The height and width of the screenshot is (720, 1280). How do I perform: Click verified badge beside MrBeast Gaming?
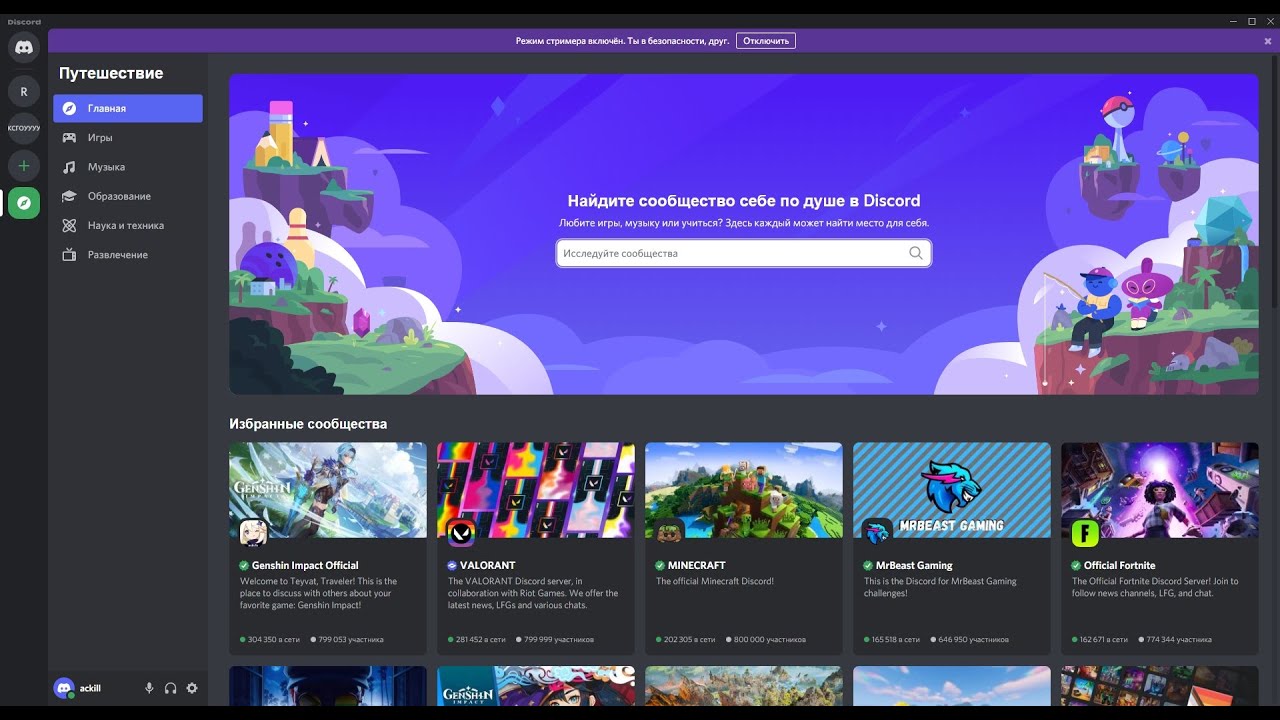868,565
